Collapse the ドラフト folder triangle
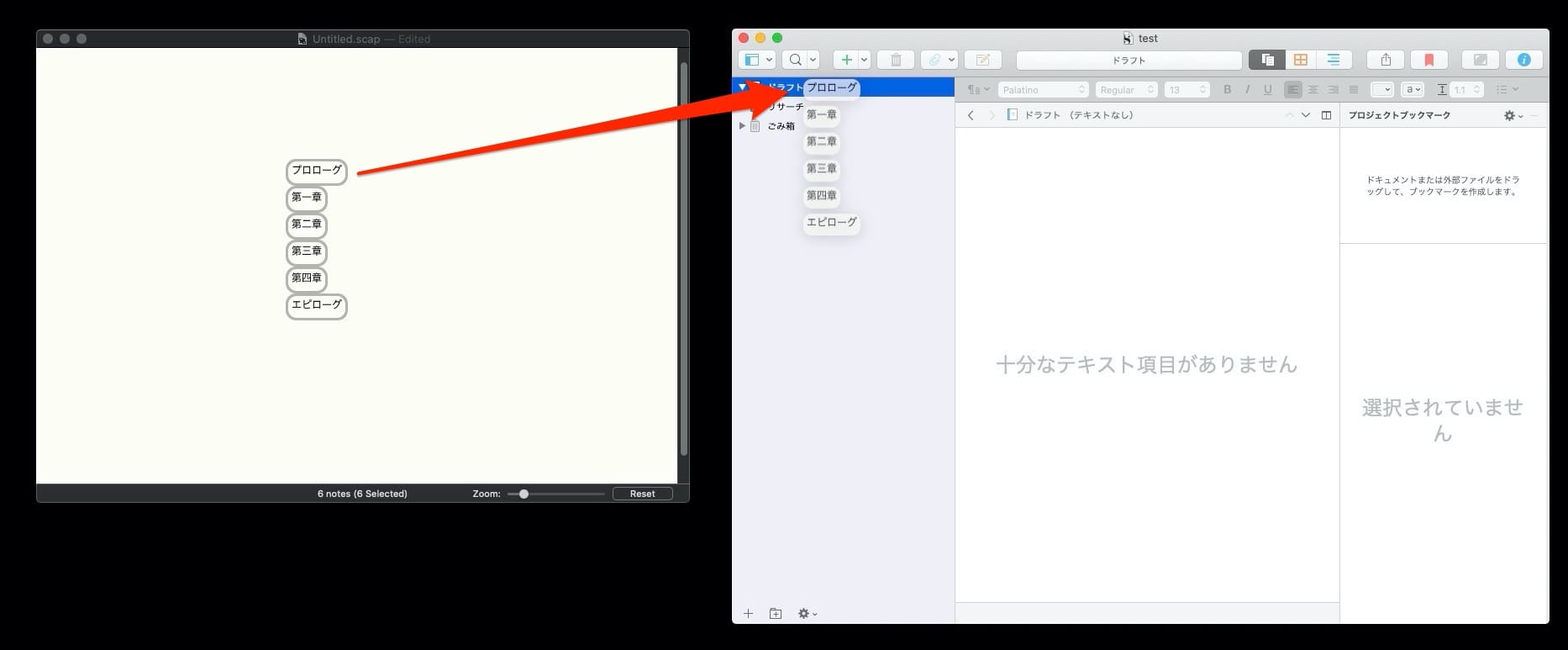 click(x=742, y=87)
